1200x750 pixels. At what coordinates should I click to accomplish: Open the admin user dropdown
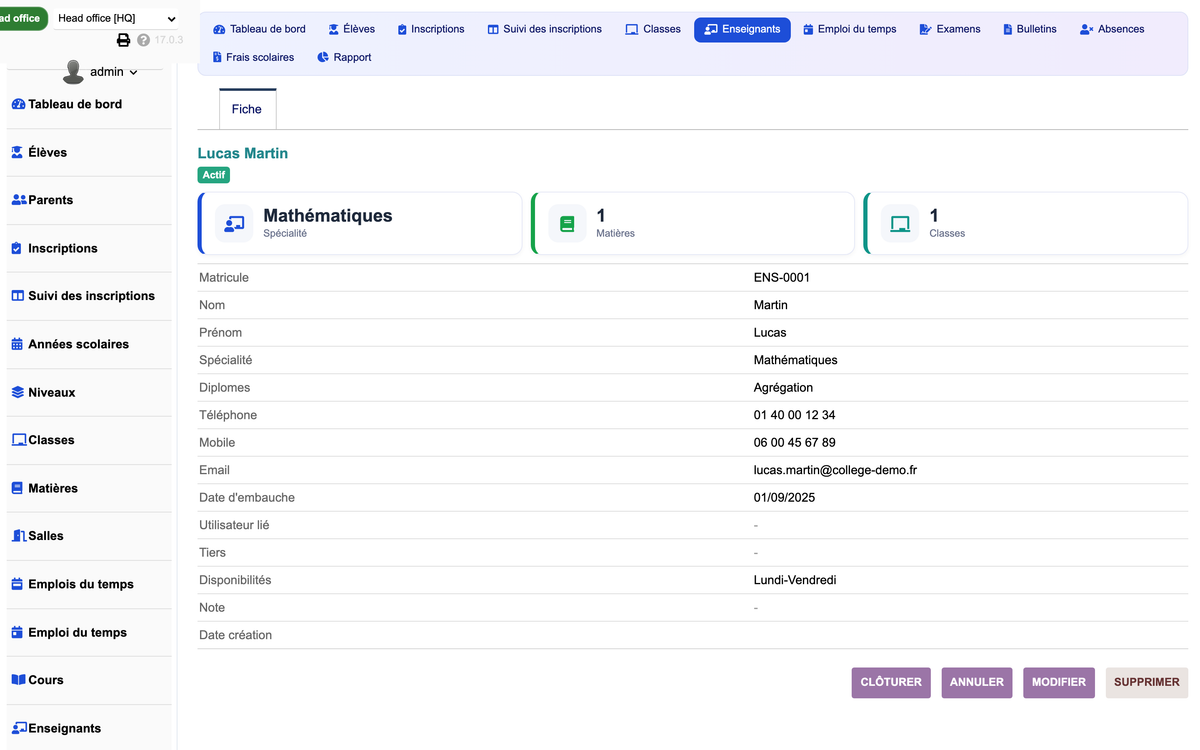[x=113, y=72]
